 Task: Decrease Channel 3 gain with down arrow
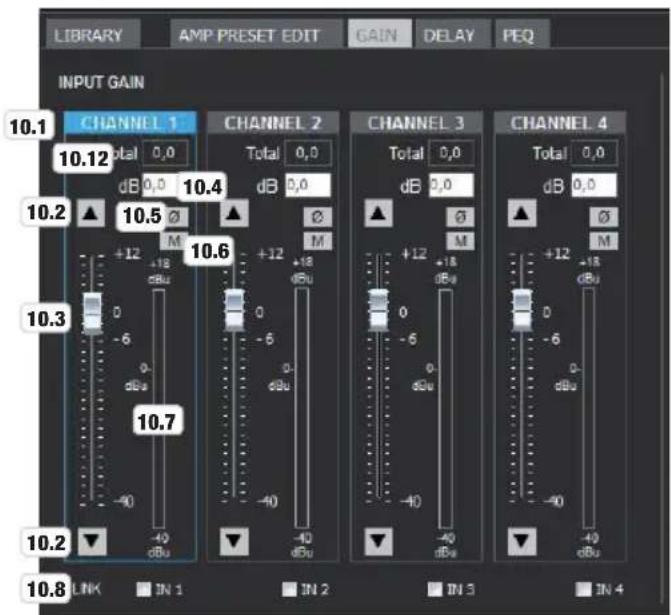pos(378,541)
